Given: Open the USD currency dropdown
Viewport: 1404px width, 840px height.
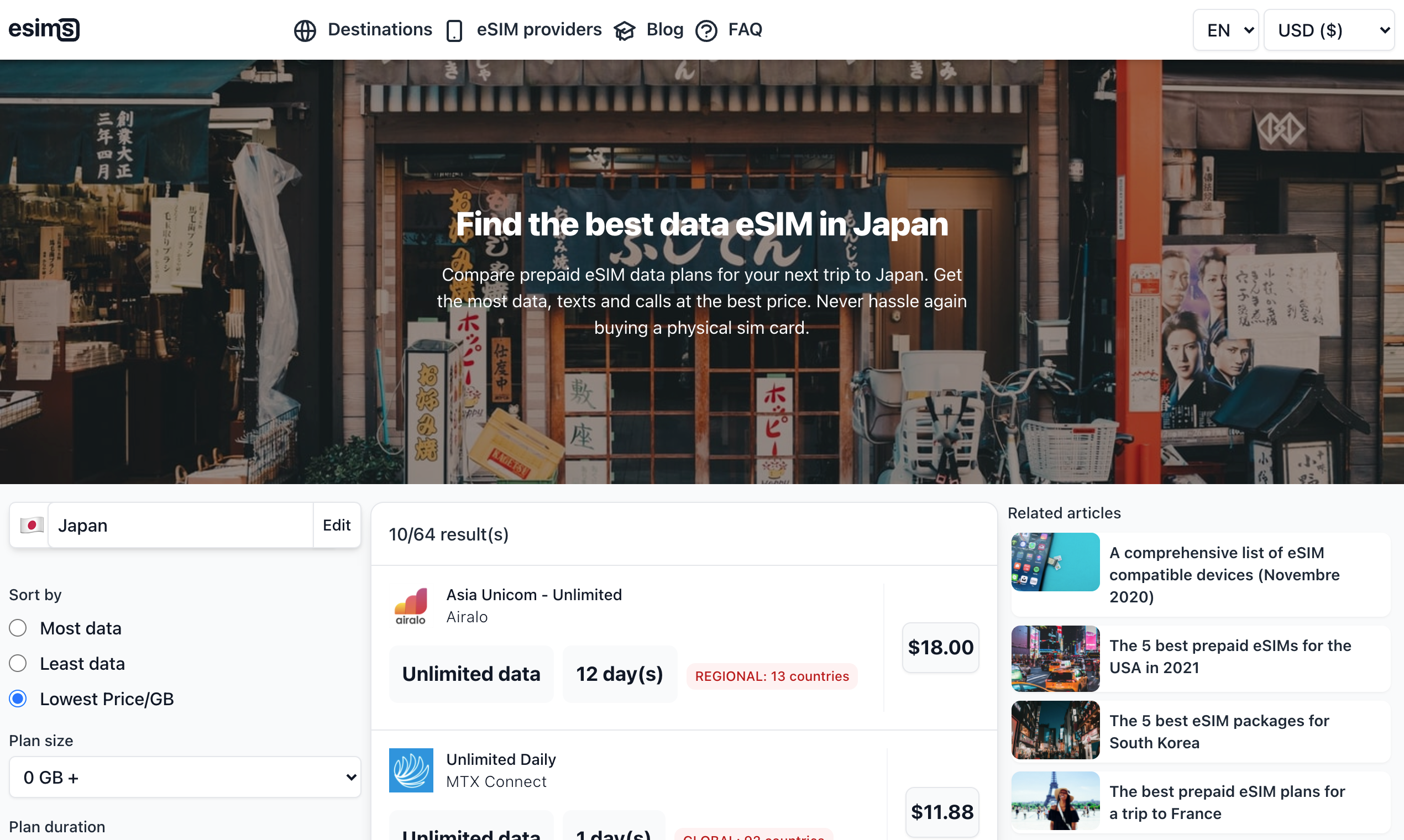Looking at the screenshot, I should point(1328,30).
